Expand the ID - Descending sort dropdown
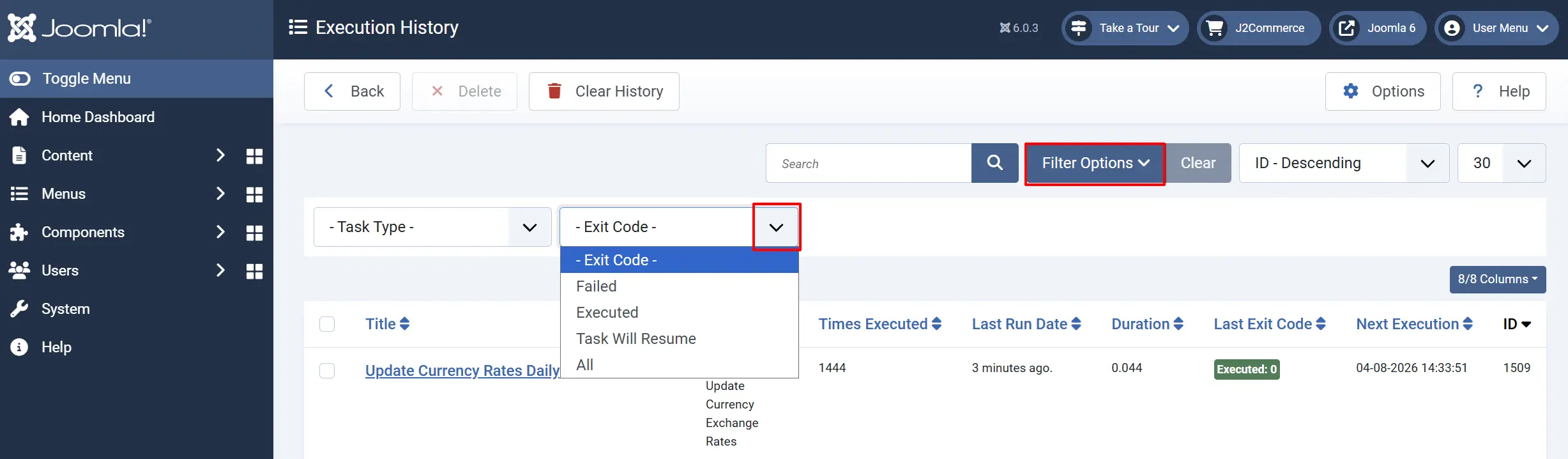 [1344, 163]
